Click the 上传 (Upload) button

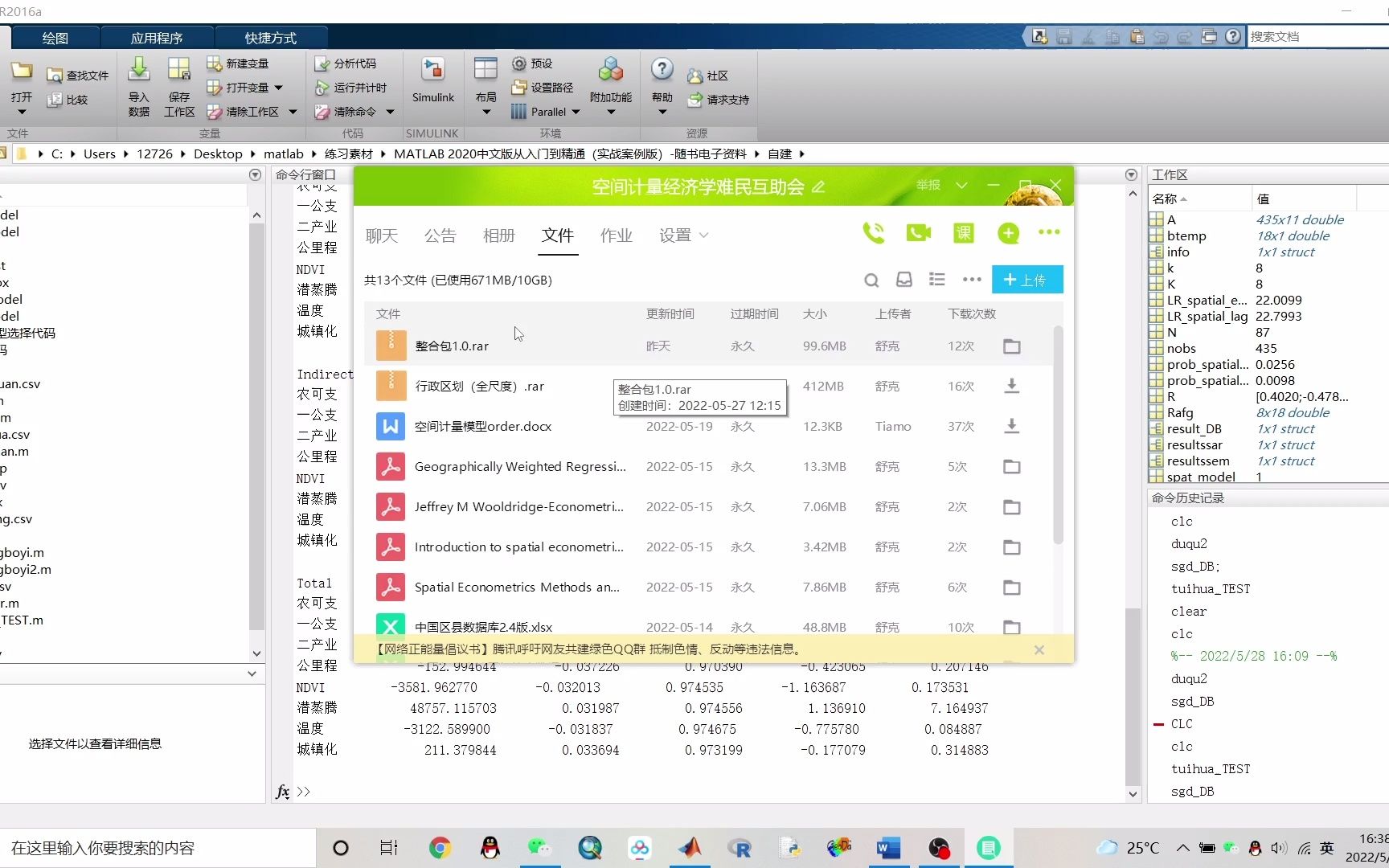point(1026,280)
